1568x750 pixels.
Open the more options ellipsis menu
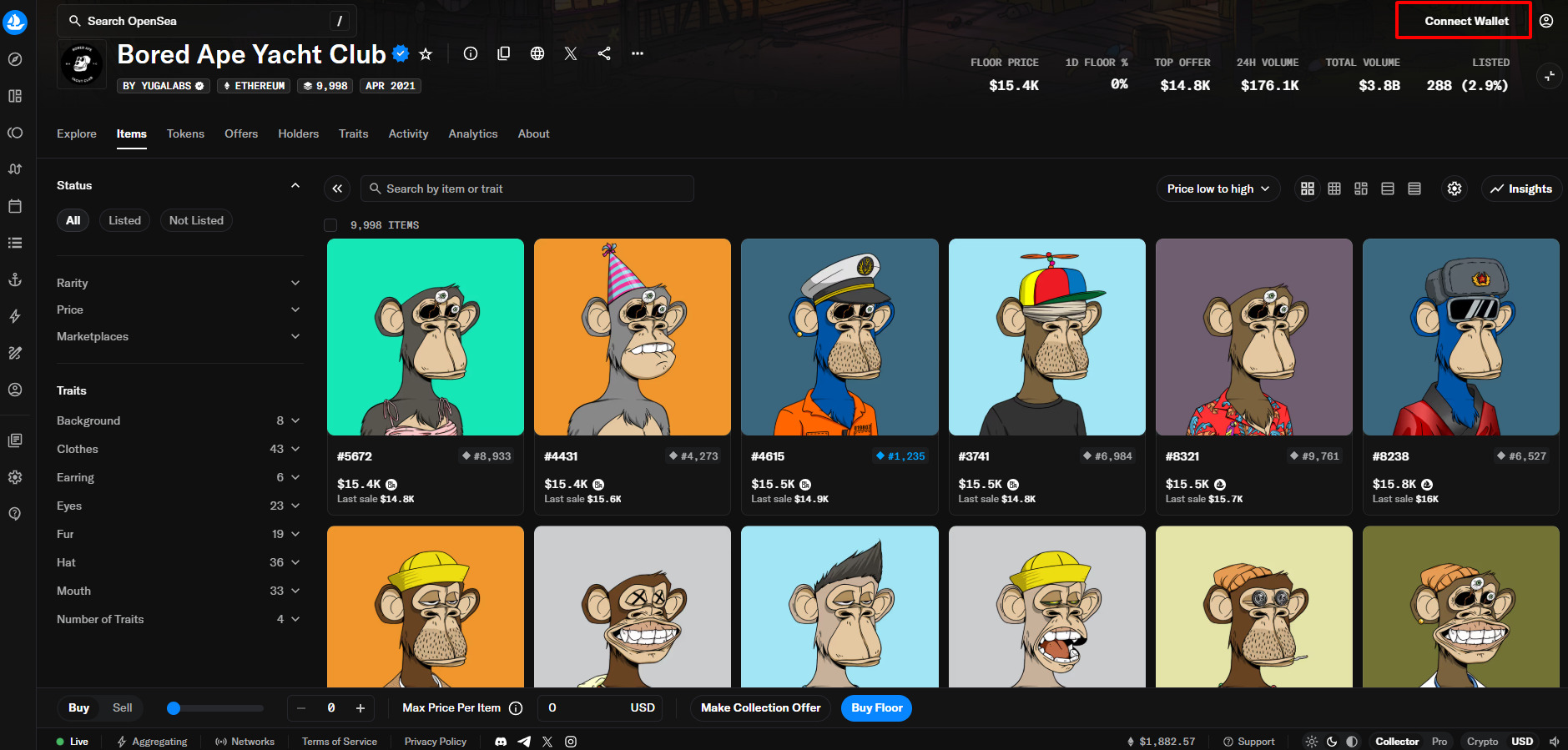coord(638,53)
